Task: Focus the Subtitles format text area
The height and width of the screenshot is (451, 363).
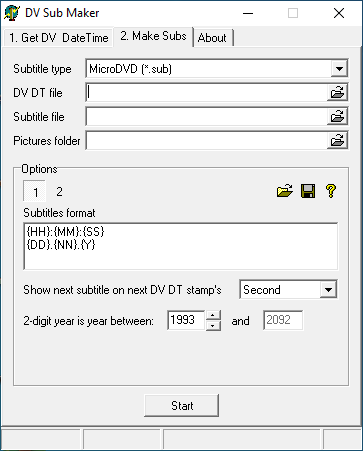Action: click(x=181, y=246)
